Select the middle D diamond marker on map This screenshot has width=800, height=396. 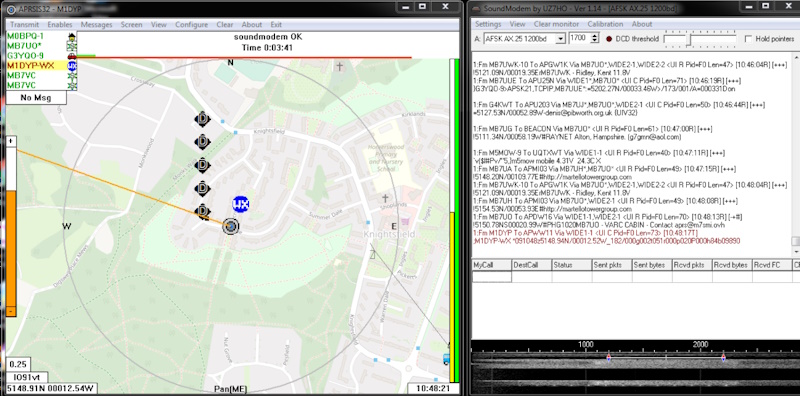(x=203, y=165)
